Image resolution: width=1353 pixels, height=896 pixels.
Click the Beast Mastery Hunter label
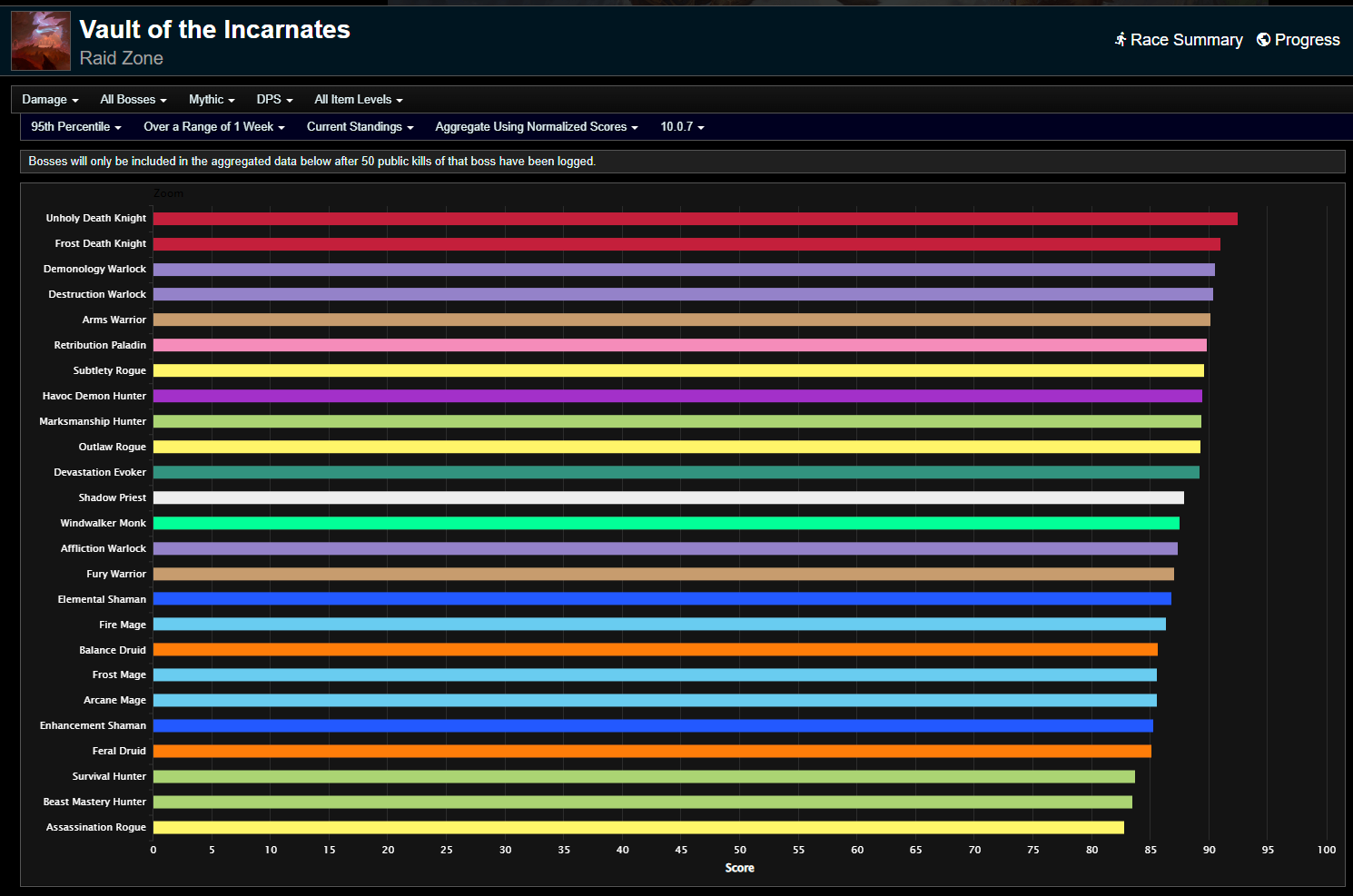[x=94, y=802]
